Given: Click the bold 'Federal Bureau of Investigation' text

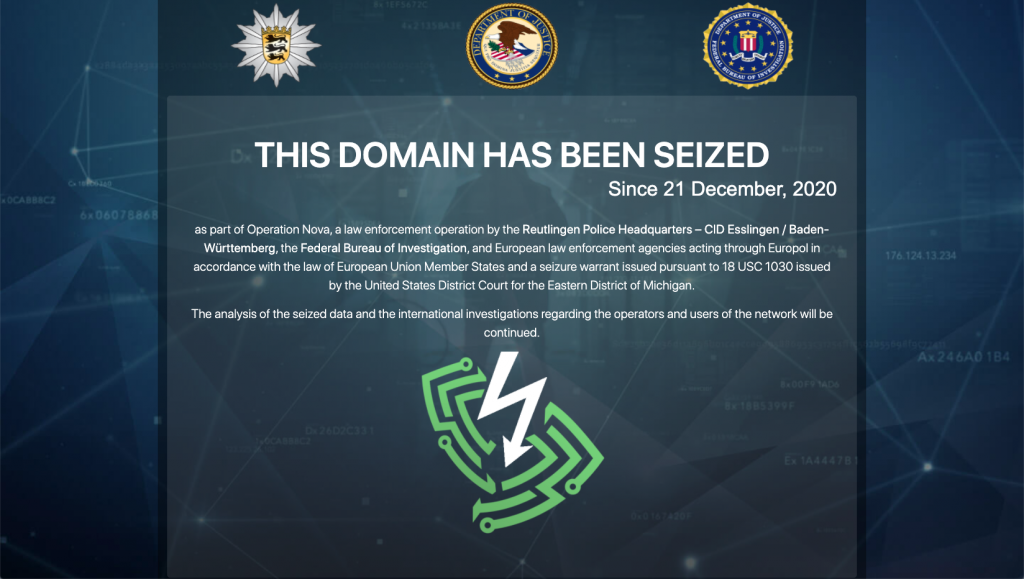Looking at the screenshot, I should coord(383,248).
